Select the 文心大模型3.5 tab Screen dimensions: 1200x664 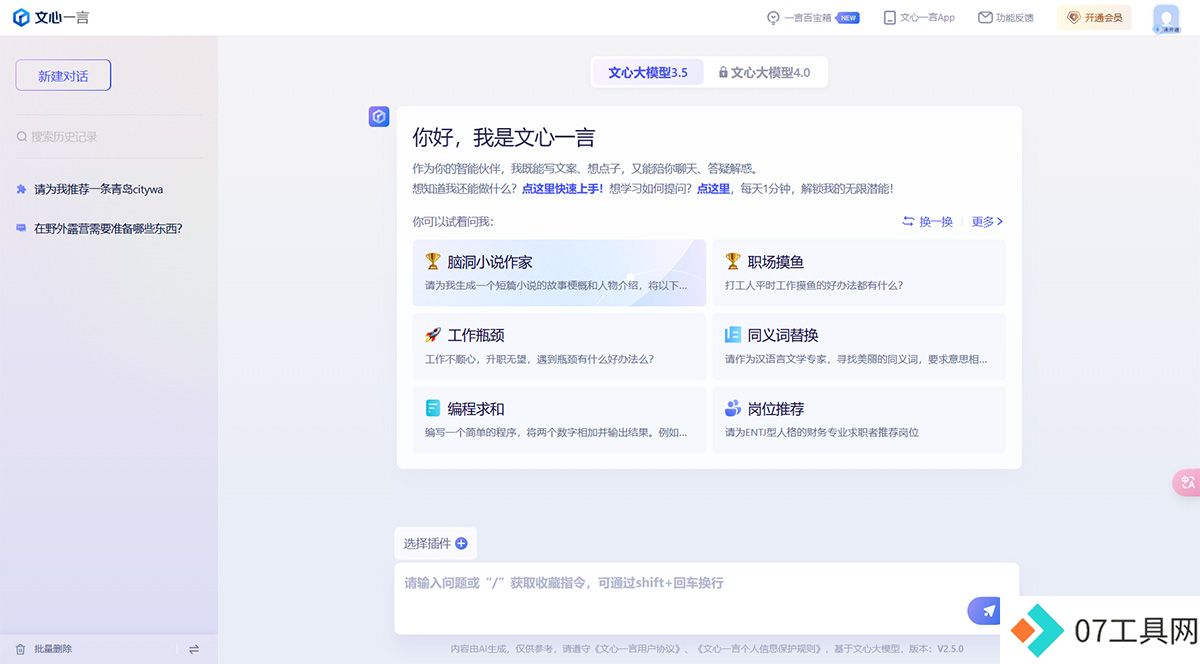click(x=648, y=72)
